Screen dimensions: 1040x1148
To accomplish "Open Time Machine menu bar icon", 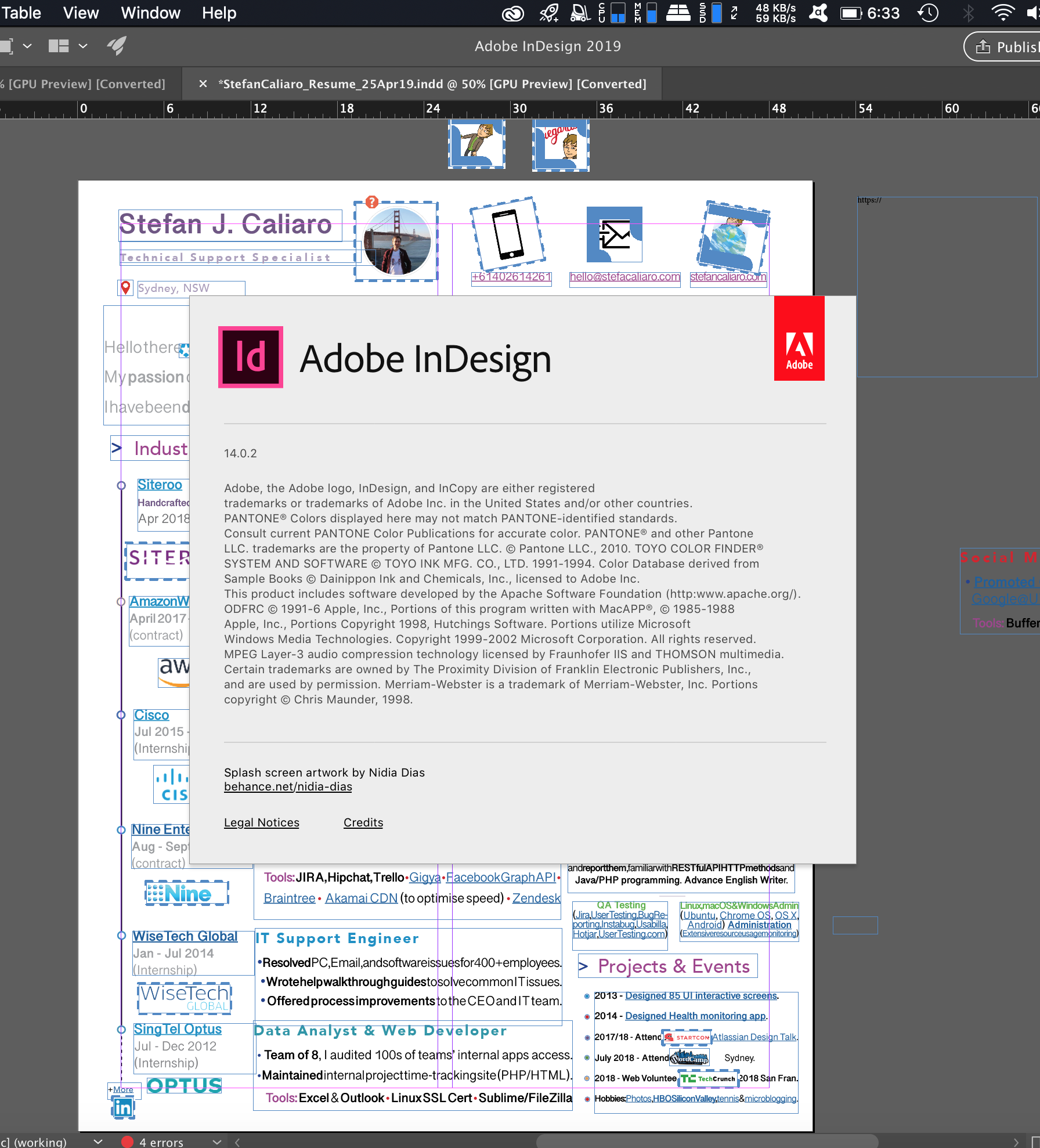I will [928, 13].
